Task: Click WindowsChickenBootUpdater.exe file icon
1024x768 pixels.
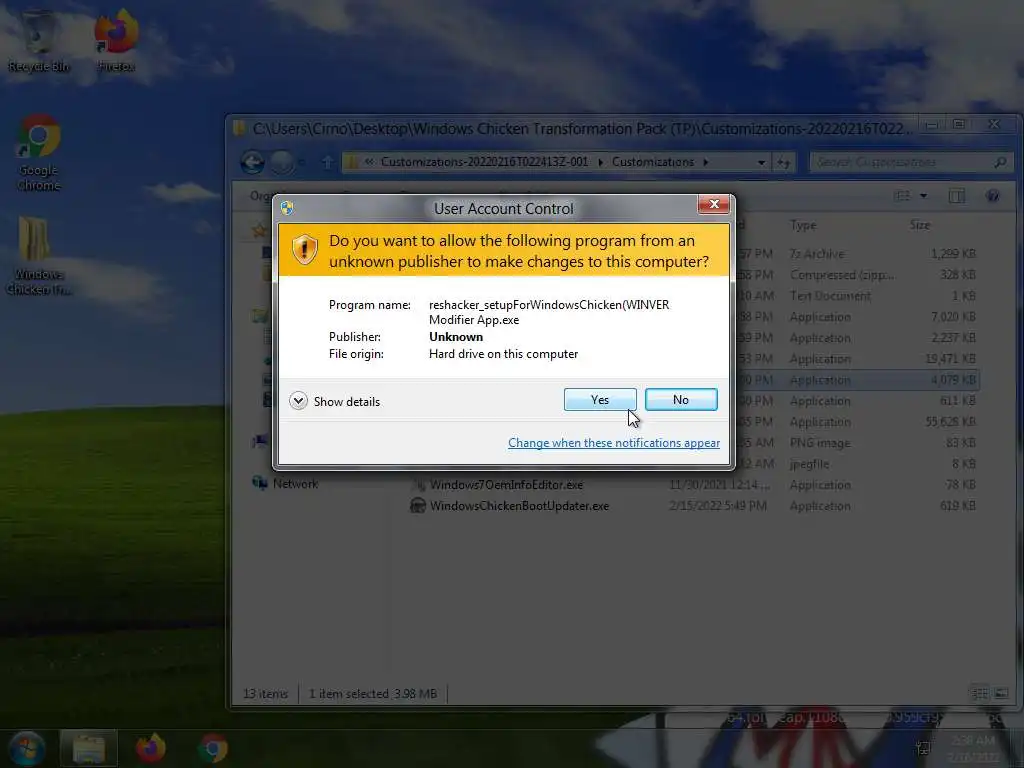Action: (x=418, y=505)
